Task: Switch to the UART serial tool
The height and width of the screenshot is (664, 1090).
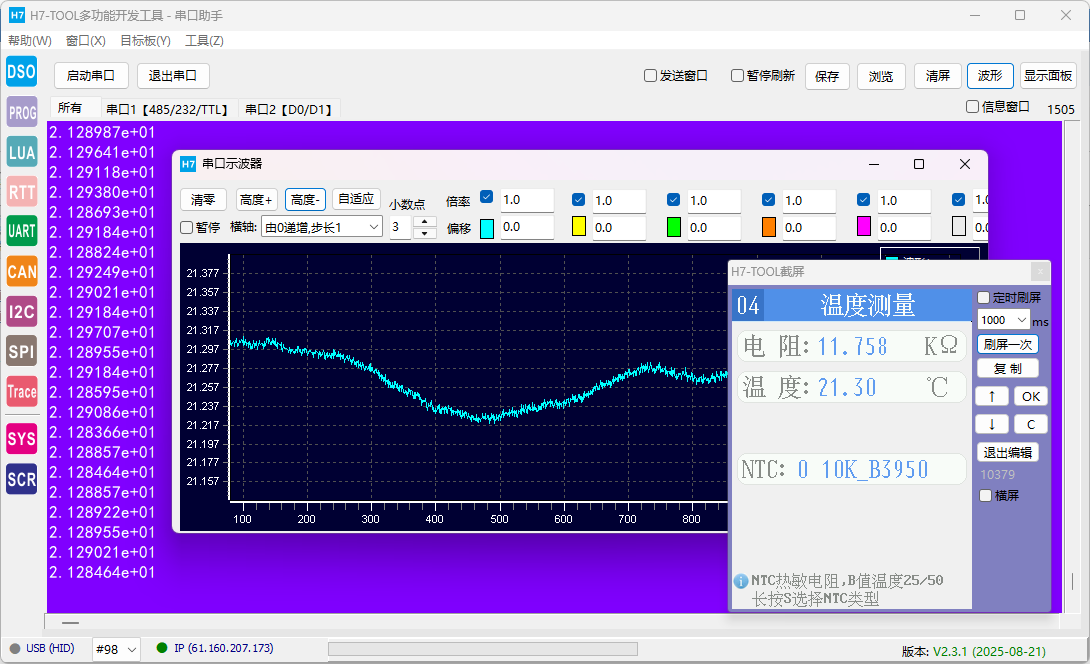Action: [x=21, y=231]
